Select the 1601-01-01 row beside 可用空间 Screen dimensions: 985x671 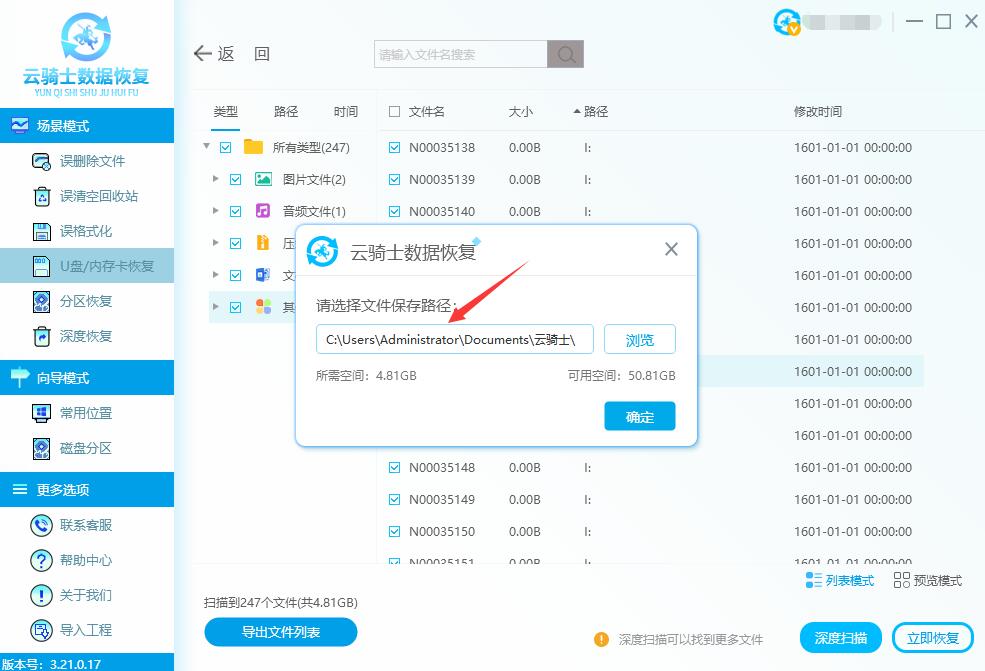(852, 371)
